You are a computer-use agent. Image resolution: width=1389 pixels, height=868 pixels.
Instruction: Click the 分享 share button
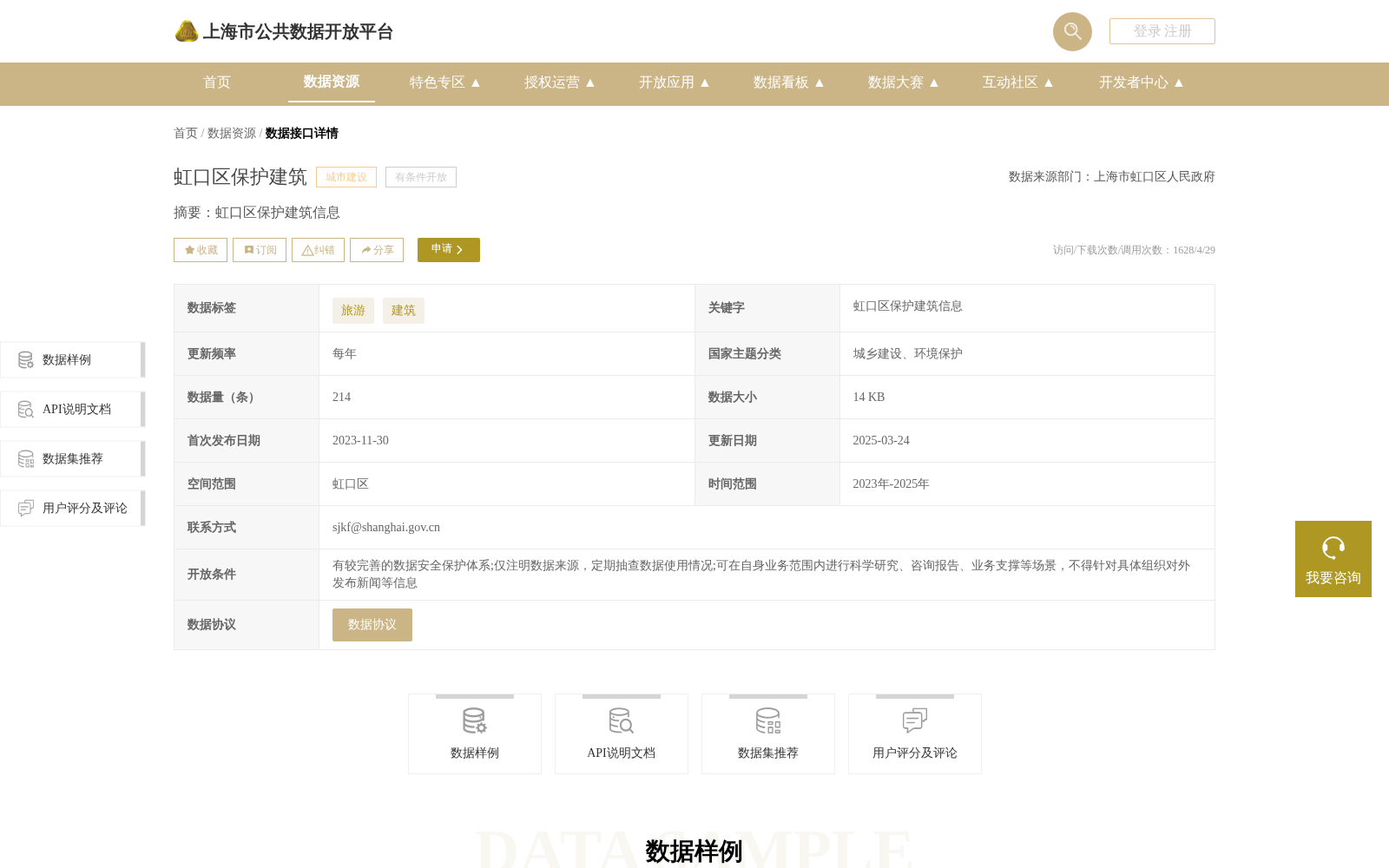click(377, 250)
